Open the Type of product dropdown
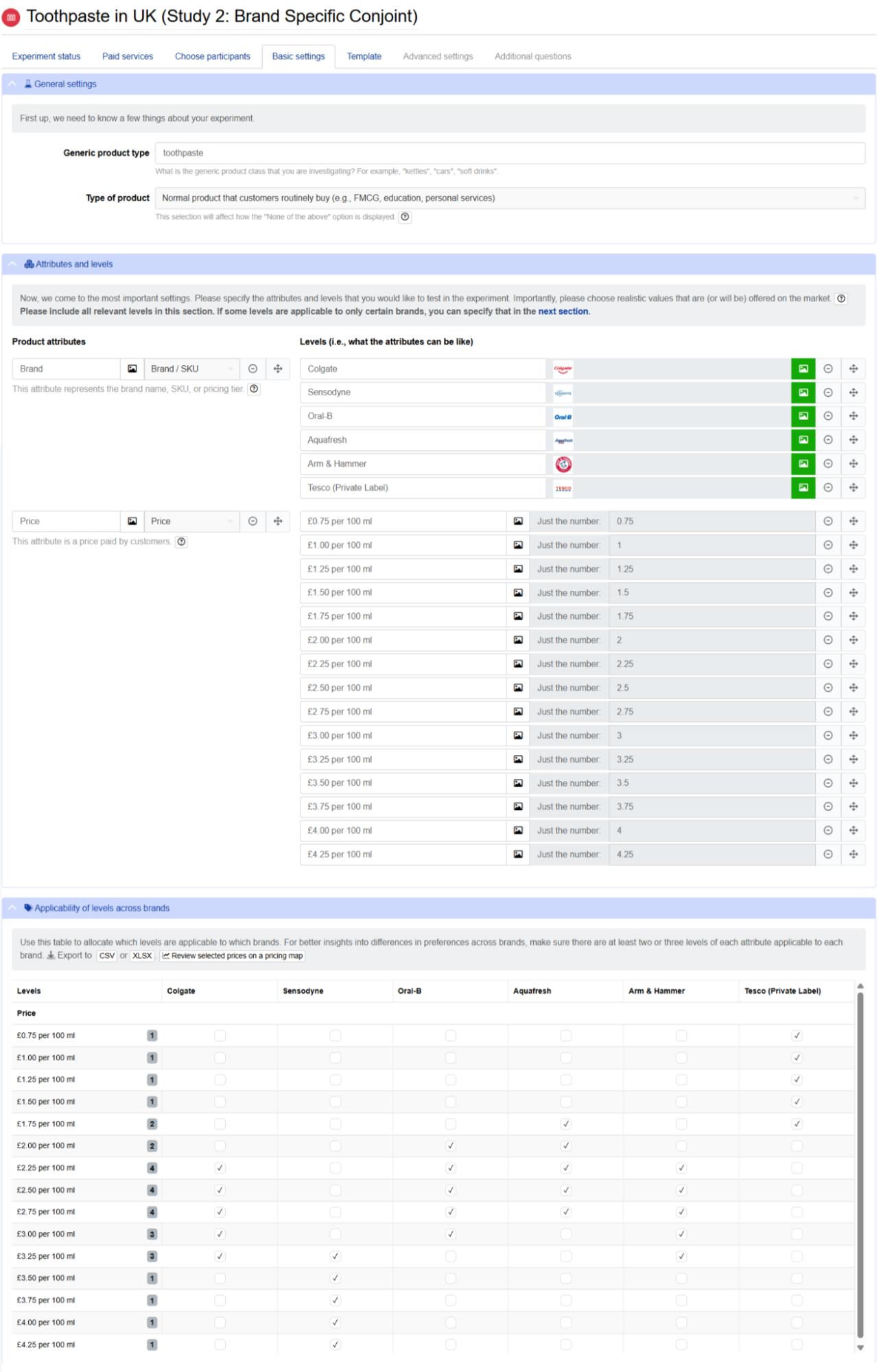The height and width of the screenshot is (1372, 881). 510,198
